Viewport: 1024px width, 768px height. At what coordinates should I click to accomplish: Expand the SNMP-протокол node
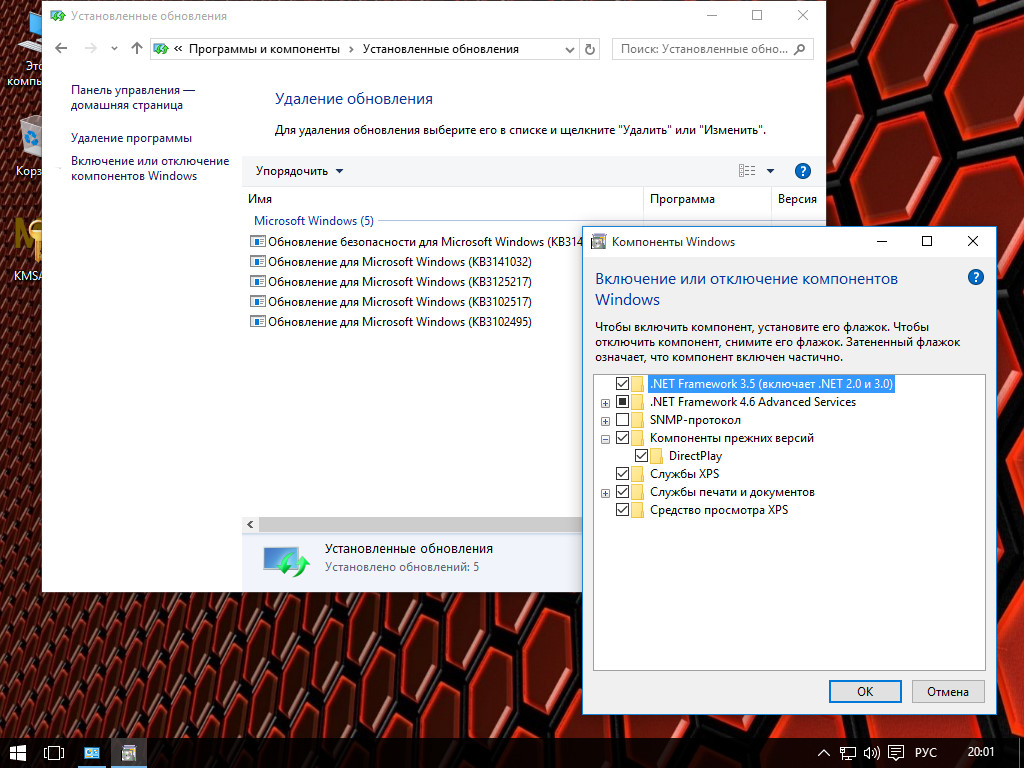click(605, 421)
